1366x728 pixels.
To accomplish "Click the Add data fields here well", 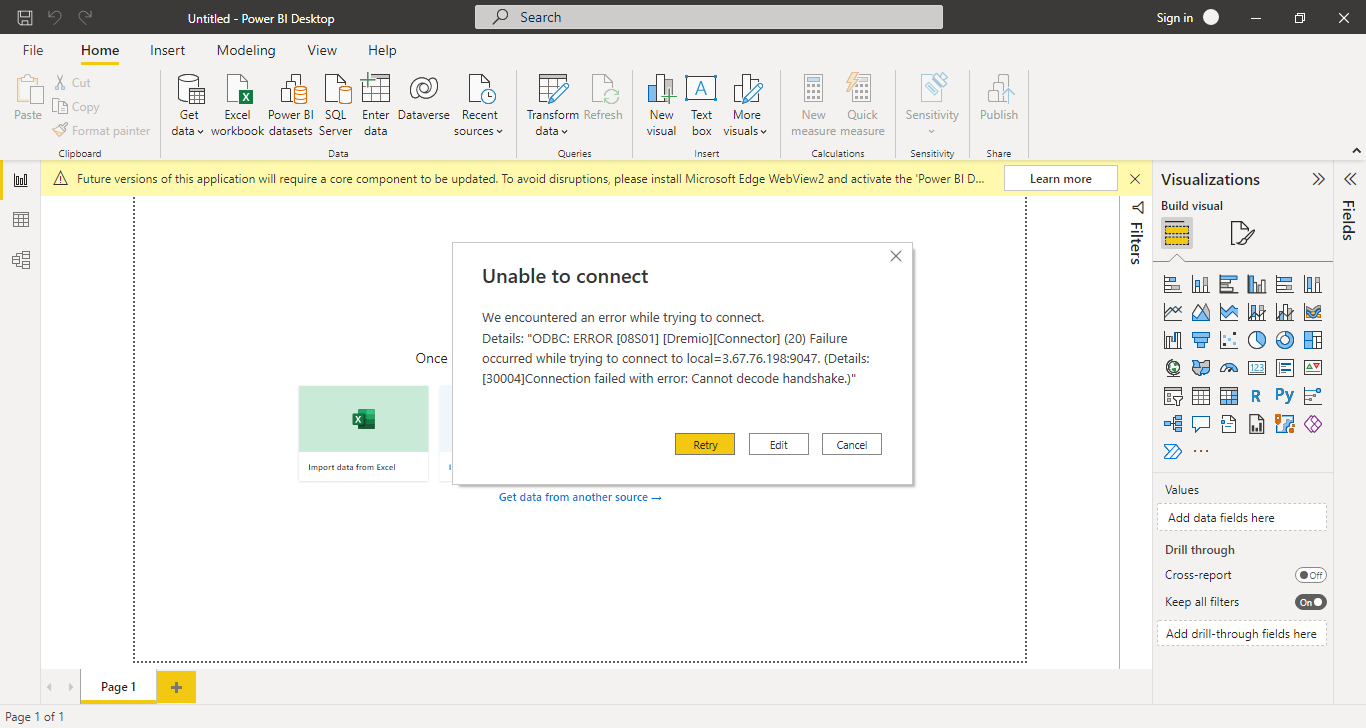I will [1242, 517].
